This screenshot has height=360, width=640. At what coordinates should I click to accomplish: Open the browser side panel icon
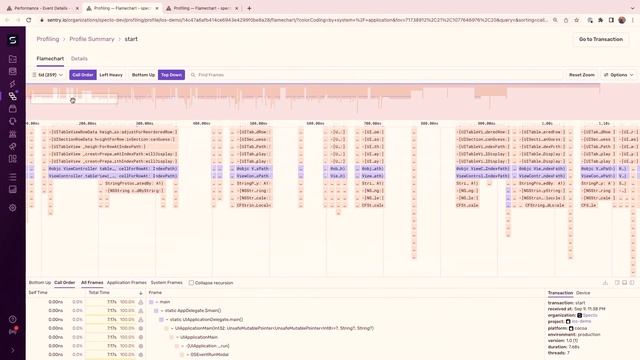[x=611, y=20]
